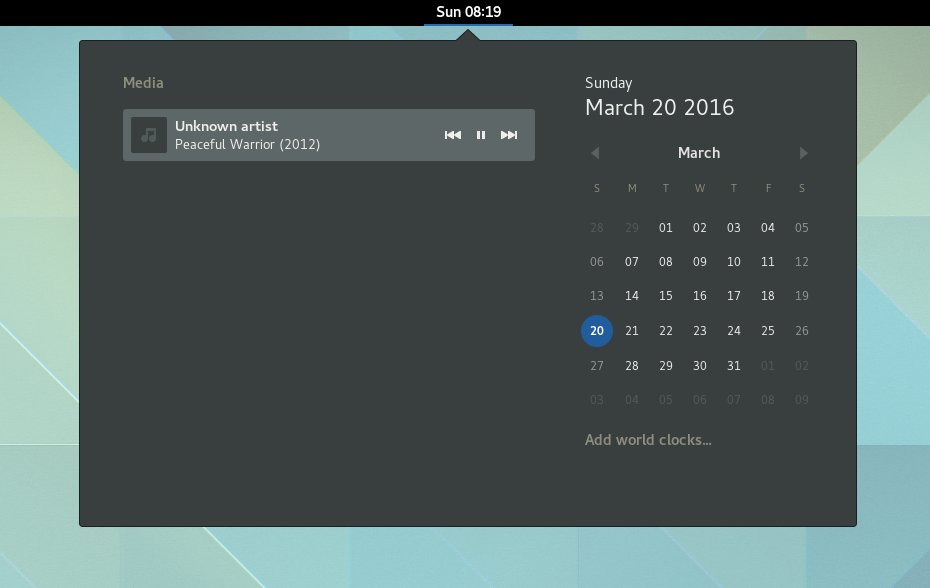
Task: Select day 11 in the calendar
Action: [767, 262]
